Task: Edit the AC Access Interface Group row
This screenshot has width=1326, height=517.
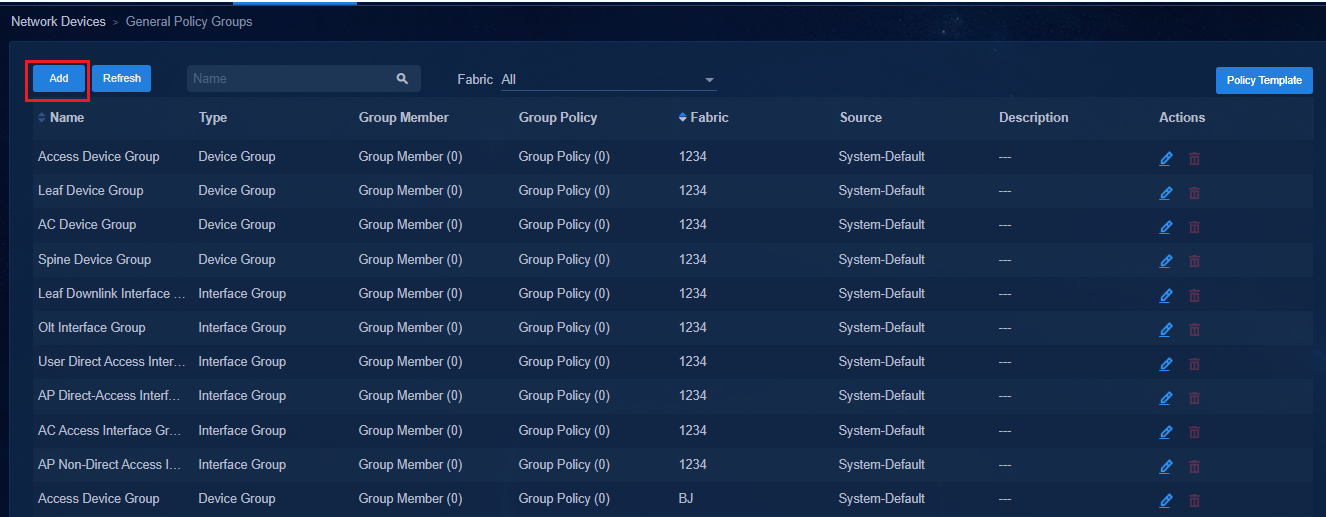Action: 1166,432
